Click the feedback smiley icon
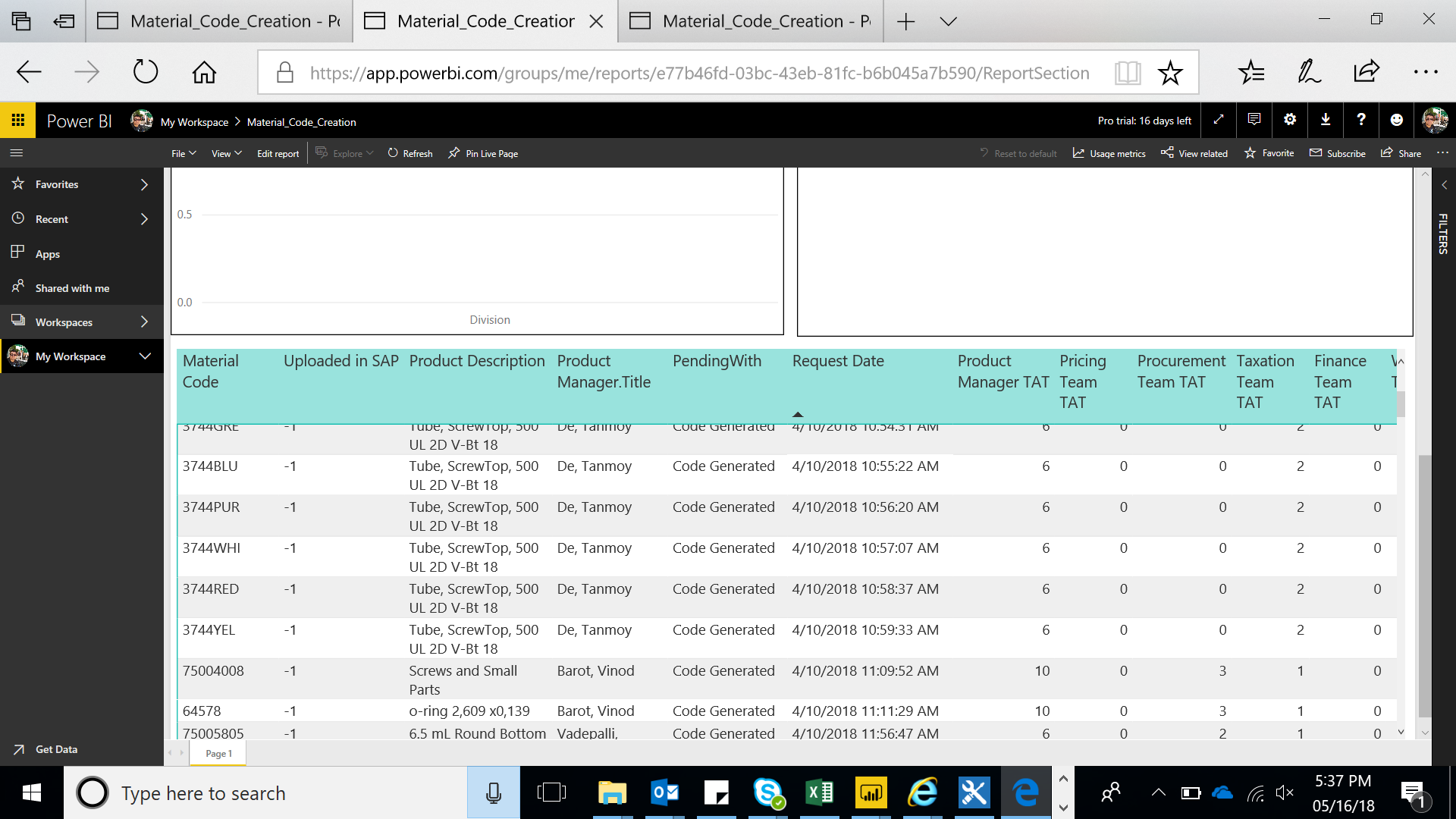The width and height of the screenshot is (1456, 819). point(1397,120)
